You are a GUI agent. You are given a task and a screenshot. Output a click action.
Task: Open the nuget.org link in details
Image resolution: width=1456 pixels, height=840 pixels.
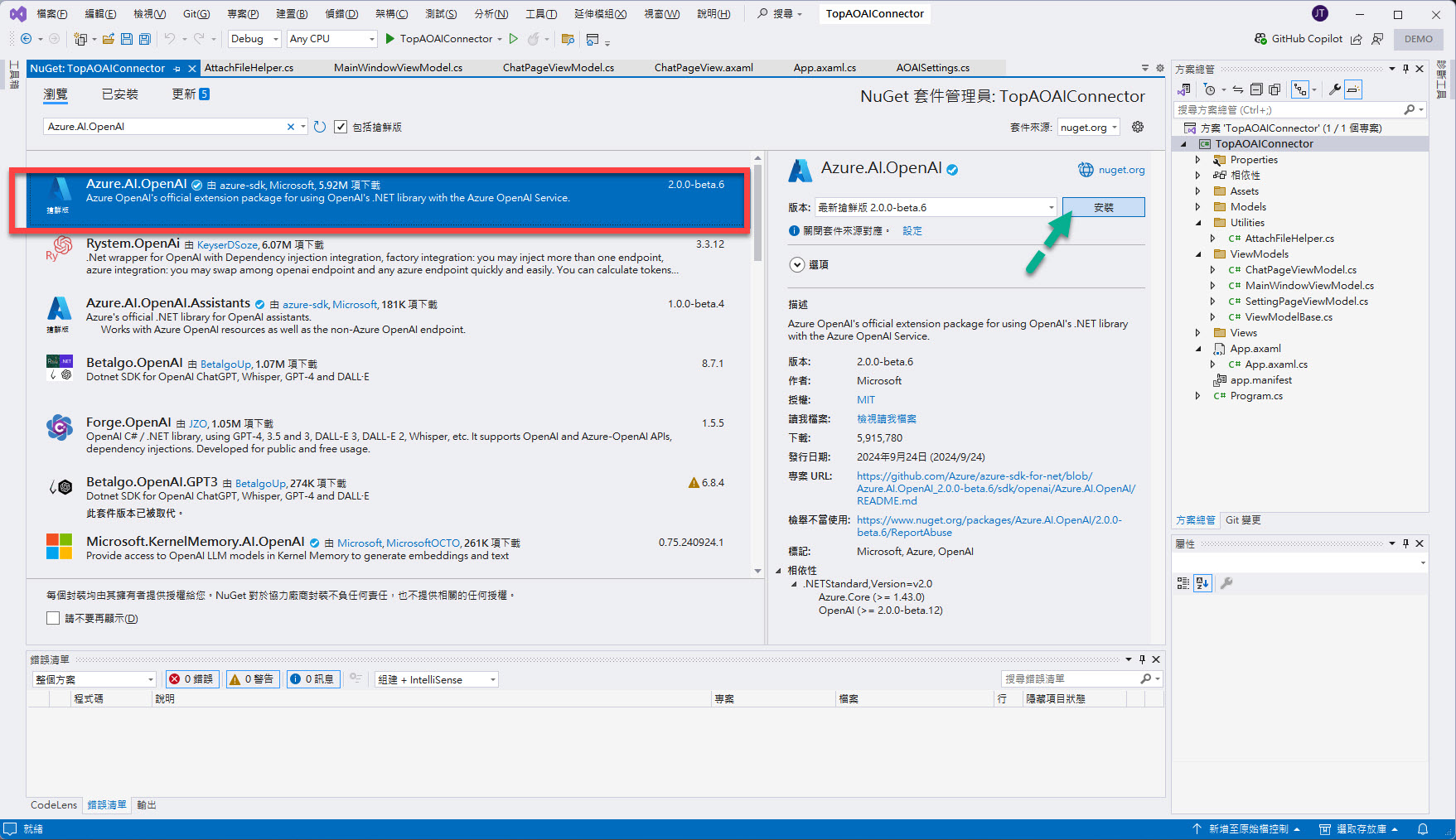click(x=1121, y=170)
